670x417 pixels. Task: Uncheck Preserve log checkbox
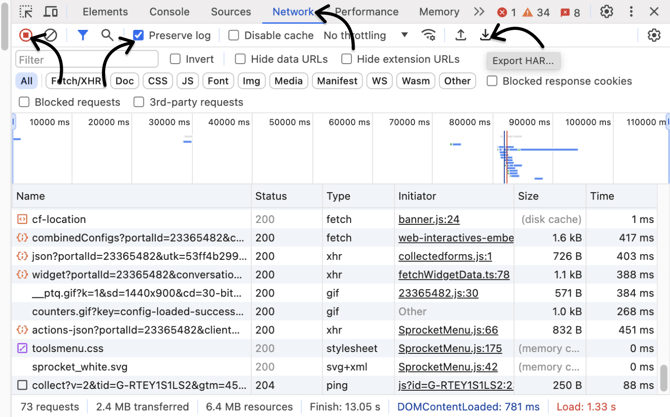click(139, 35)
